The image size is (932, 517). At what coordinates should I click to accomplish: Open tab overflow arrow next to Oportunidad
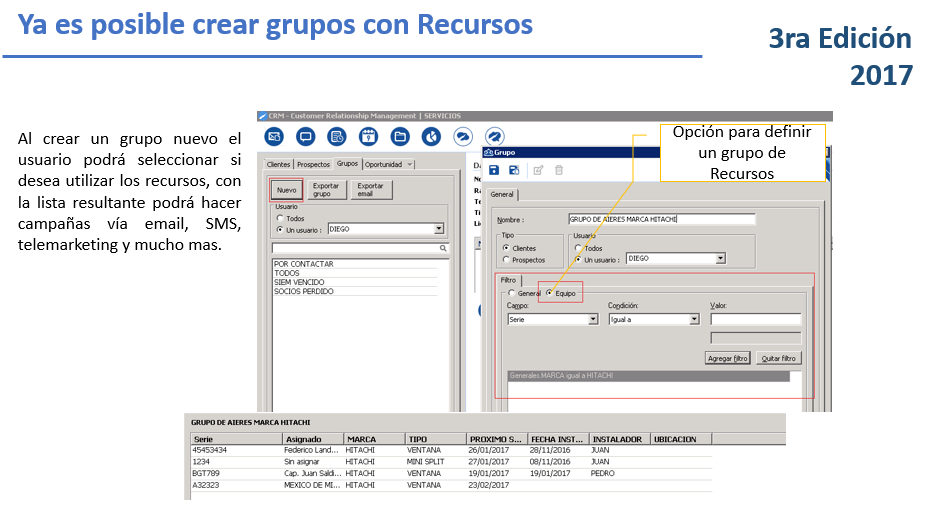(x=410, y=165)
